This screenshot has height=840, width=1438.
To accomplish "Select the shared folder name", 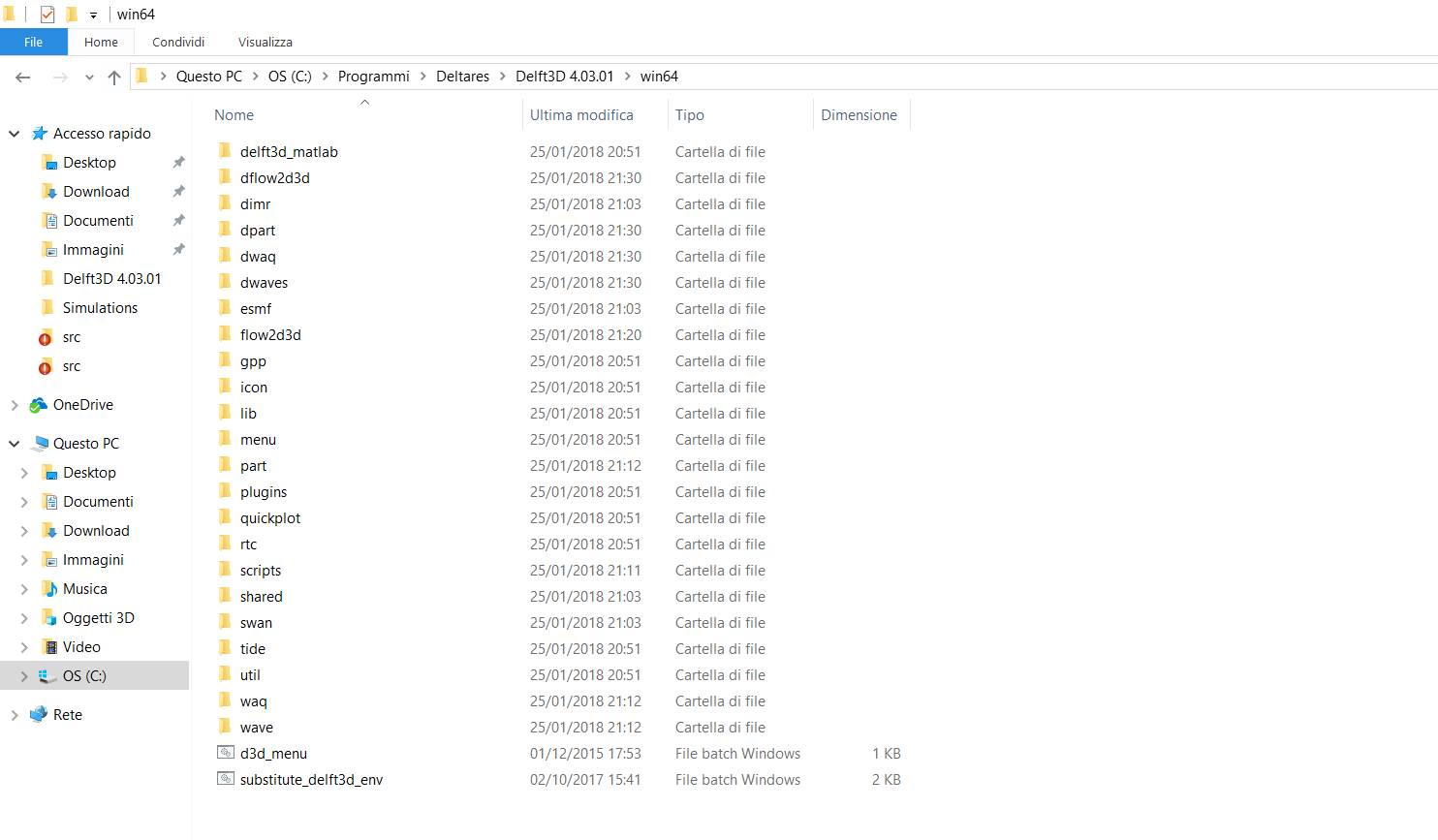I will click(262, 597).
